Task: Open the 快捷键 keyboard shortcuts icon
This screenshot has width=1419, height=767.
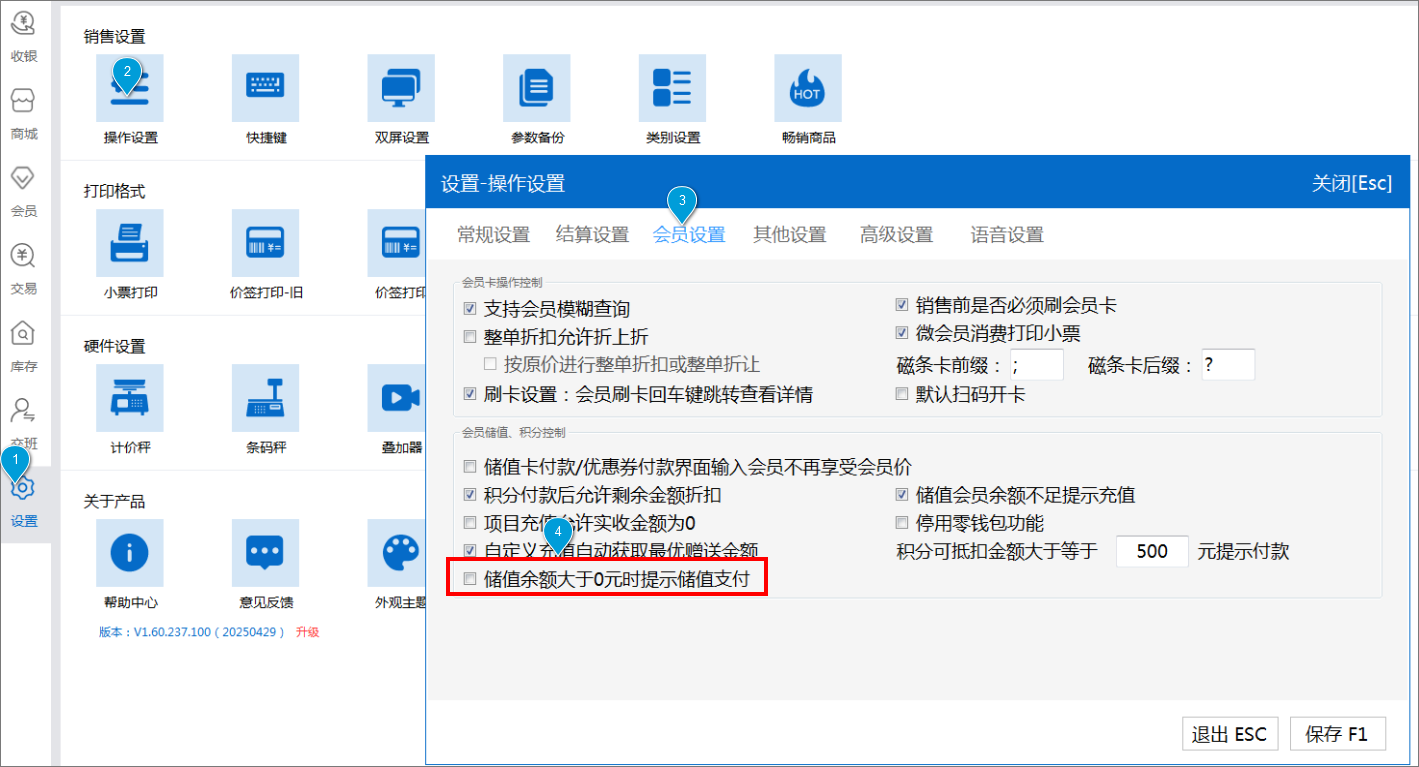Action: tap(265, 89)
